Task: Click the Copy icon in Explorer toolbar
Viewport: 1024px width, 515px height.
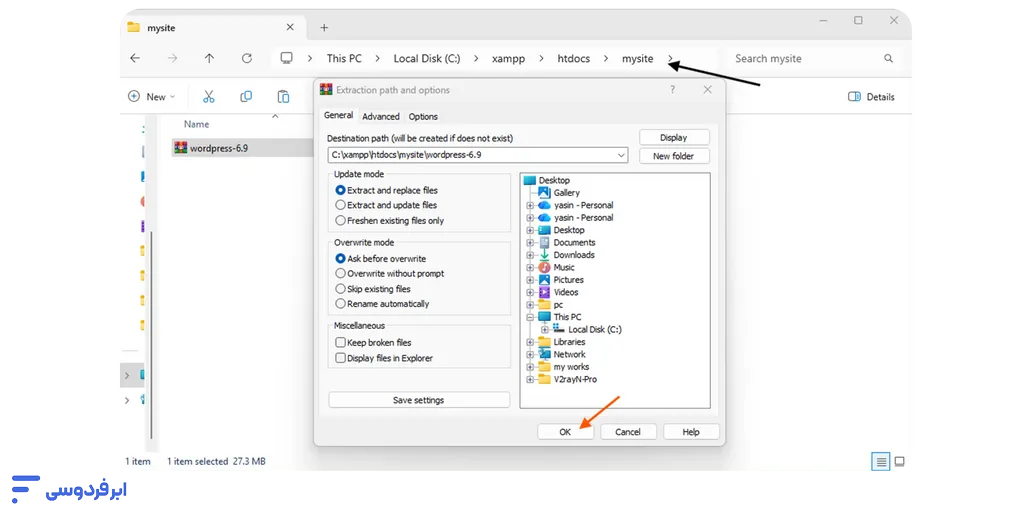Action: coord(246,97)
